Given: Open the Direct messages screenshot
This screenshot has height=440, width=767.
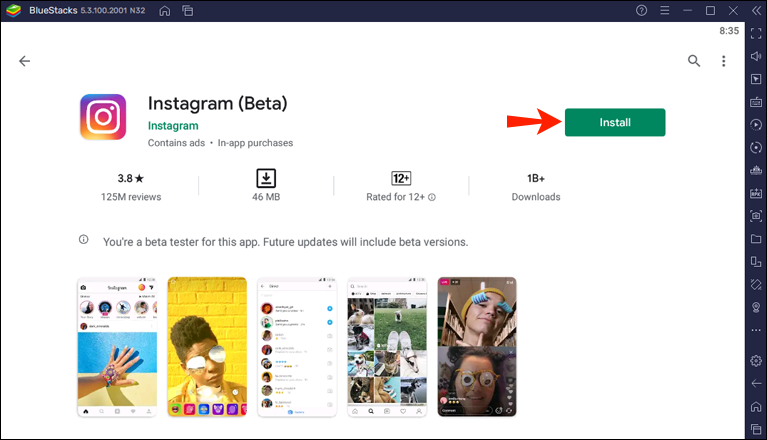Looking at the screenshot, I should 297,347.
